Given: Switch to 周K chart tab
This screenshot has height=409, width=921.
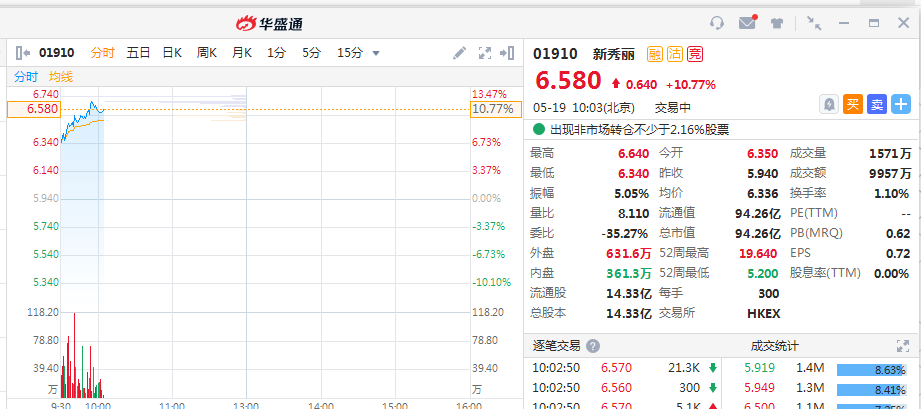Looking at the screenshot, I should [207, 53].
